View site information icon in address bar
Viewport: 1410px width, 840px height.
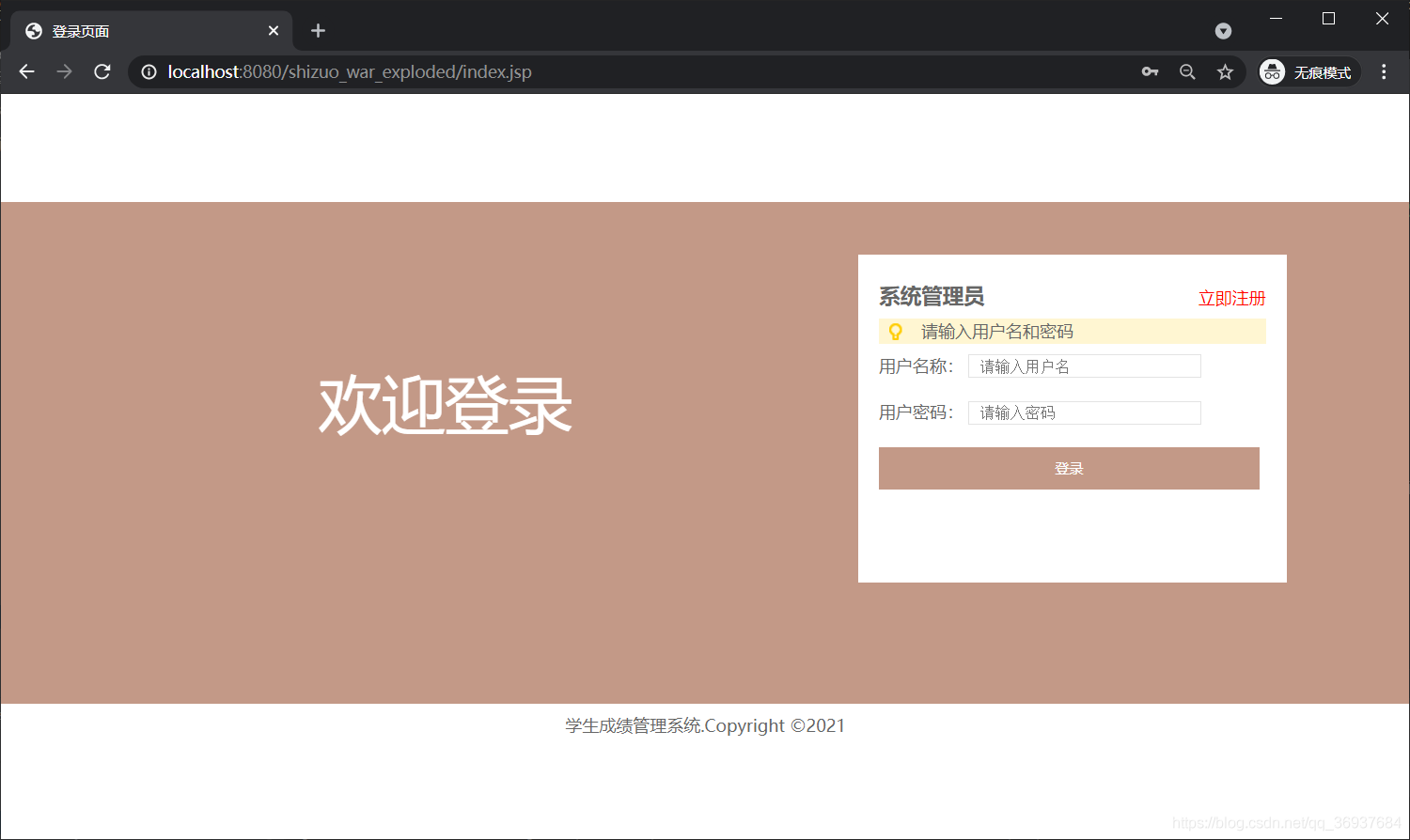click(149, 71)
